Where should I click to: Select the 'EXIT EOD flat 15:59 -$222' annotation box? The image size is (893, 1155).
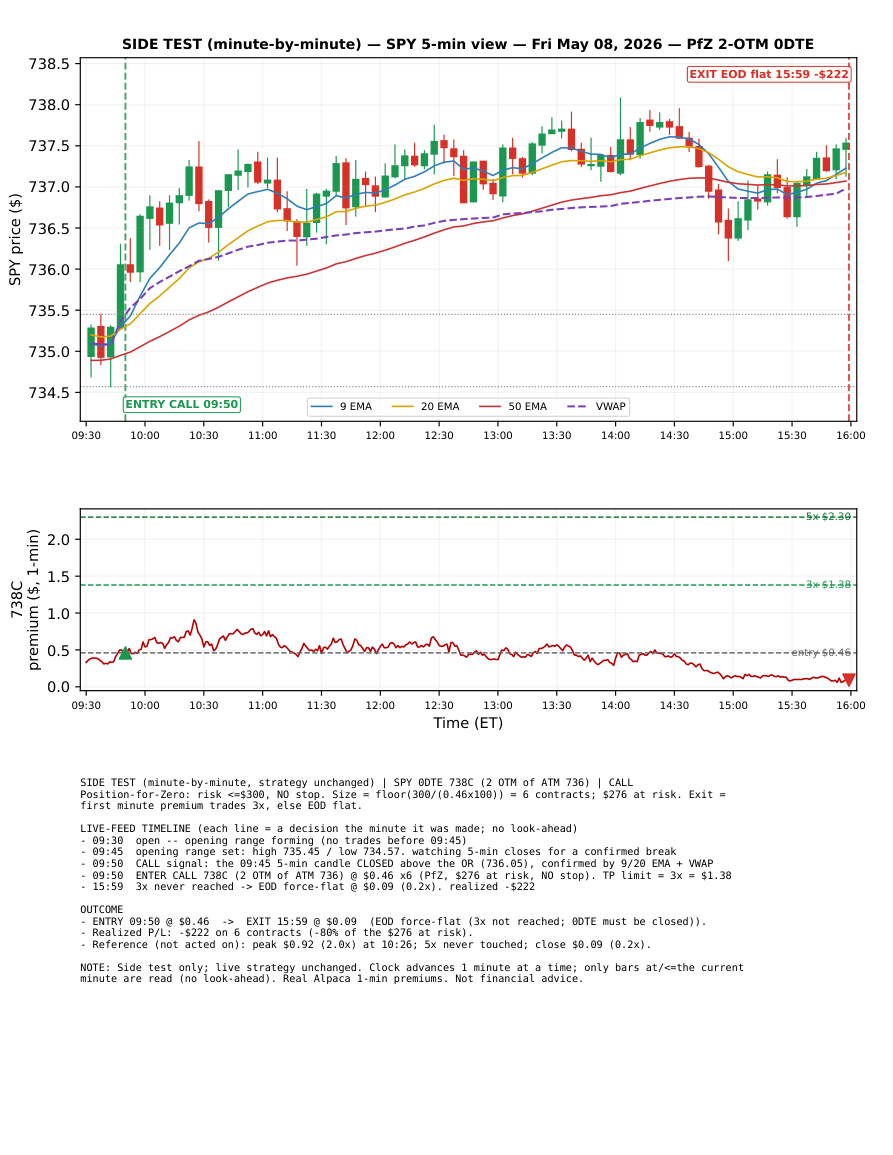coord(769,74)
